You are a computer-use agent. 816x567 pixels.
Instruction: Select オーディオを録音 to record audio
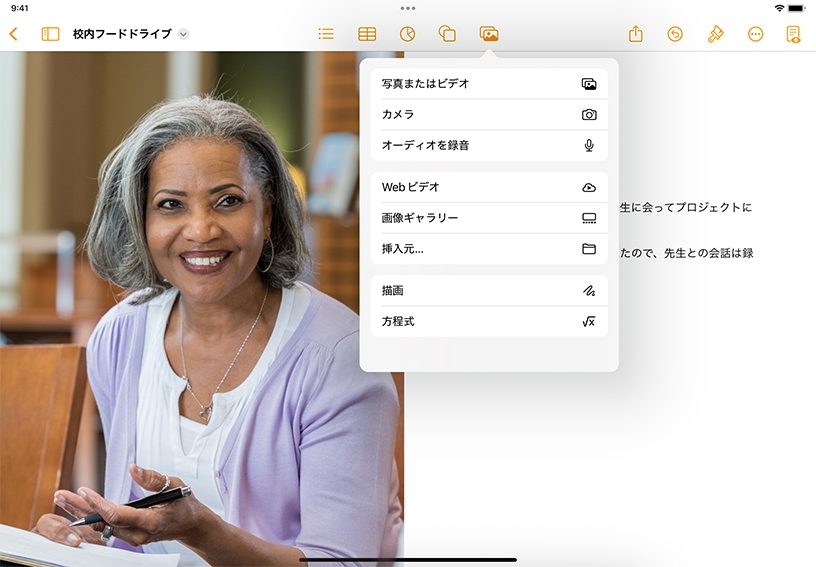[488, 145]
